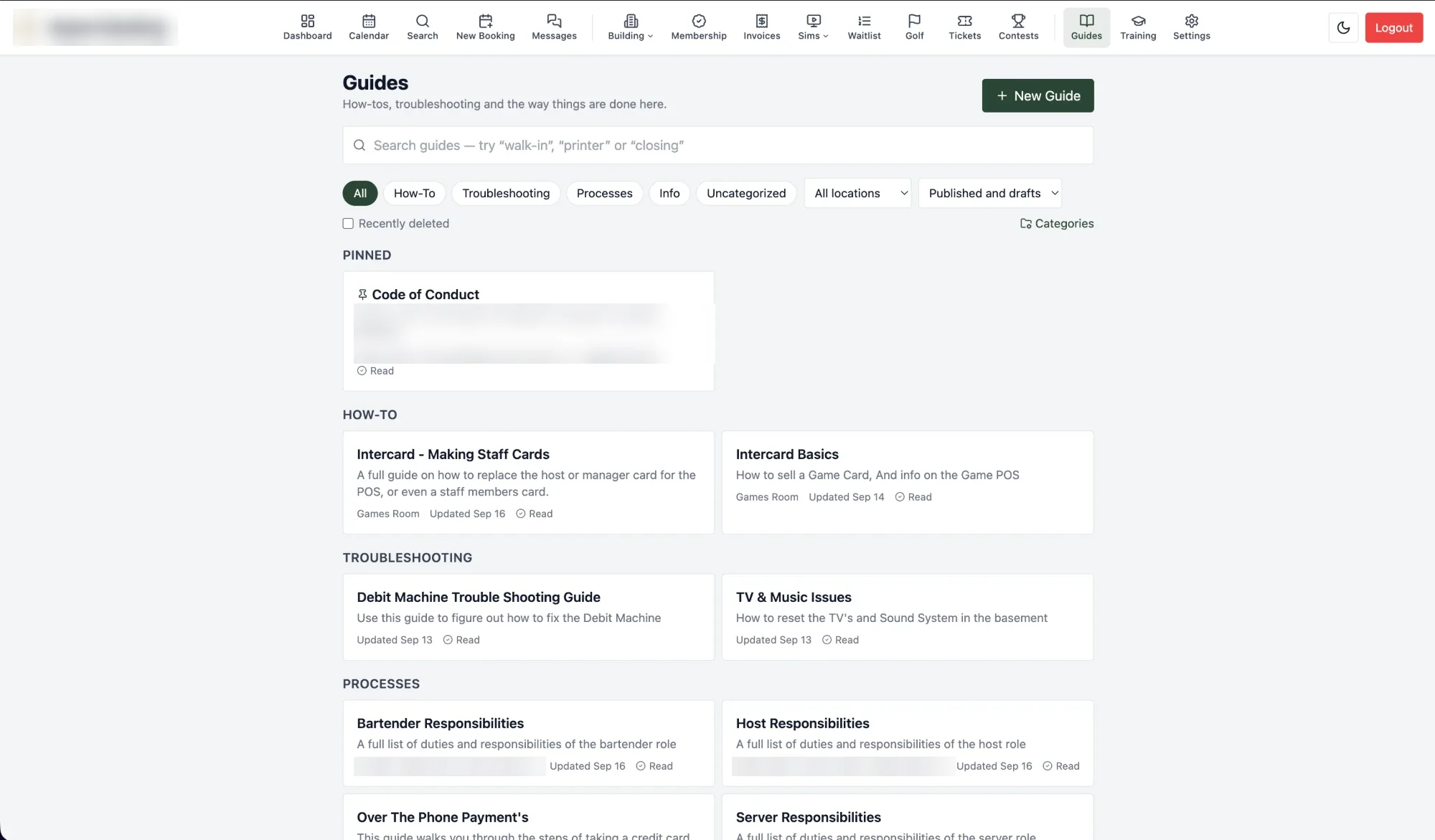
Task: Open the Code of Conduct pinned guide
Action: click(x=529, y=331)
